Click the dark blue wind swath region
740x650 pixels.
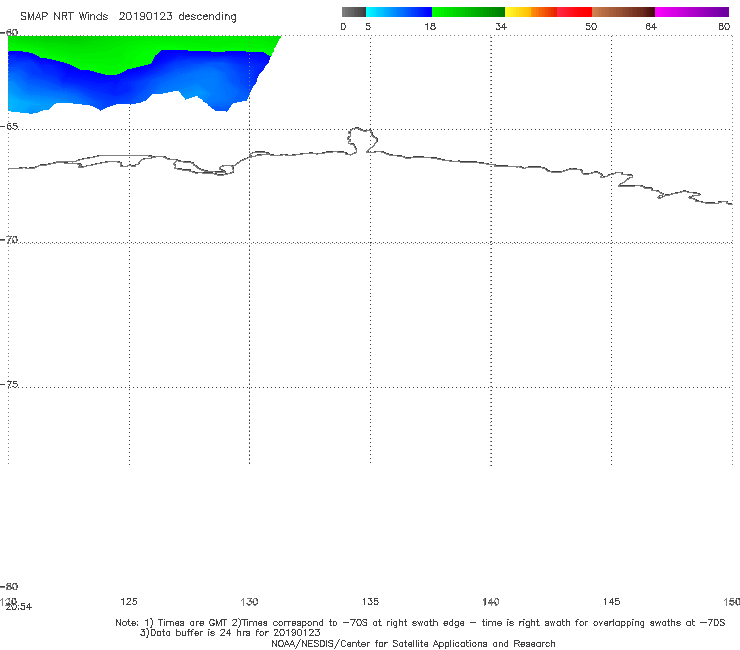(x=142, y=83)
